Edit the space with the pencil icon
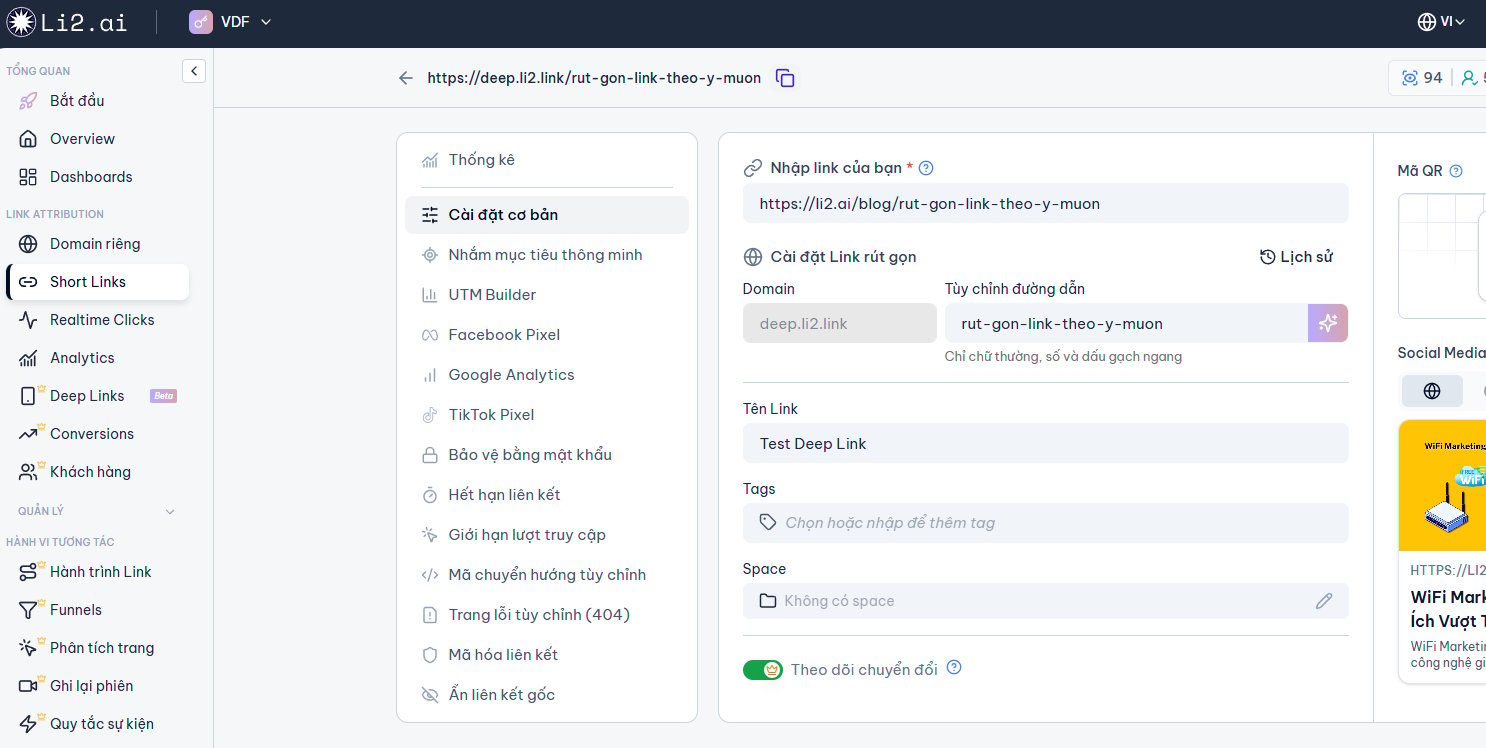Image resolution: width=1486 pixels, height=748 pixels. click(1324, 601)
